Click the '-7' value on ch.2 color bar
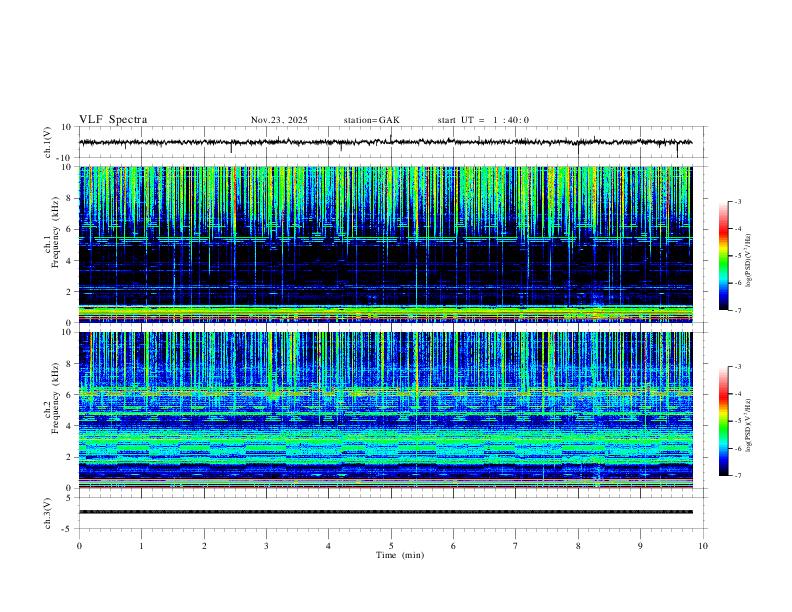The height and width of the screenshot is (612, 792). tap(738, 475)
